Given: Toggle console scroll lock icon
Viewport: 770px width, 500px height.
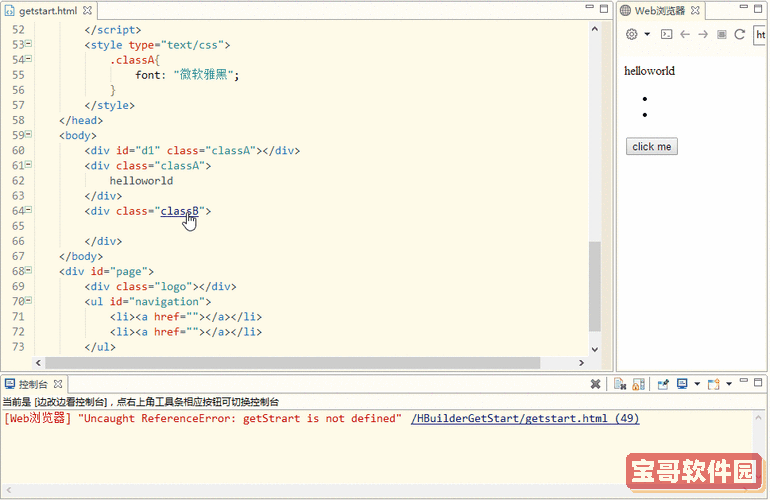Looking at the screenshot, I should (638, 384).
